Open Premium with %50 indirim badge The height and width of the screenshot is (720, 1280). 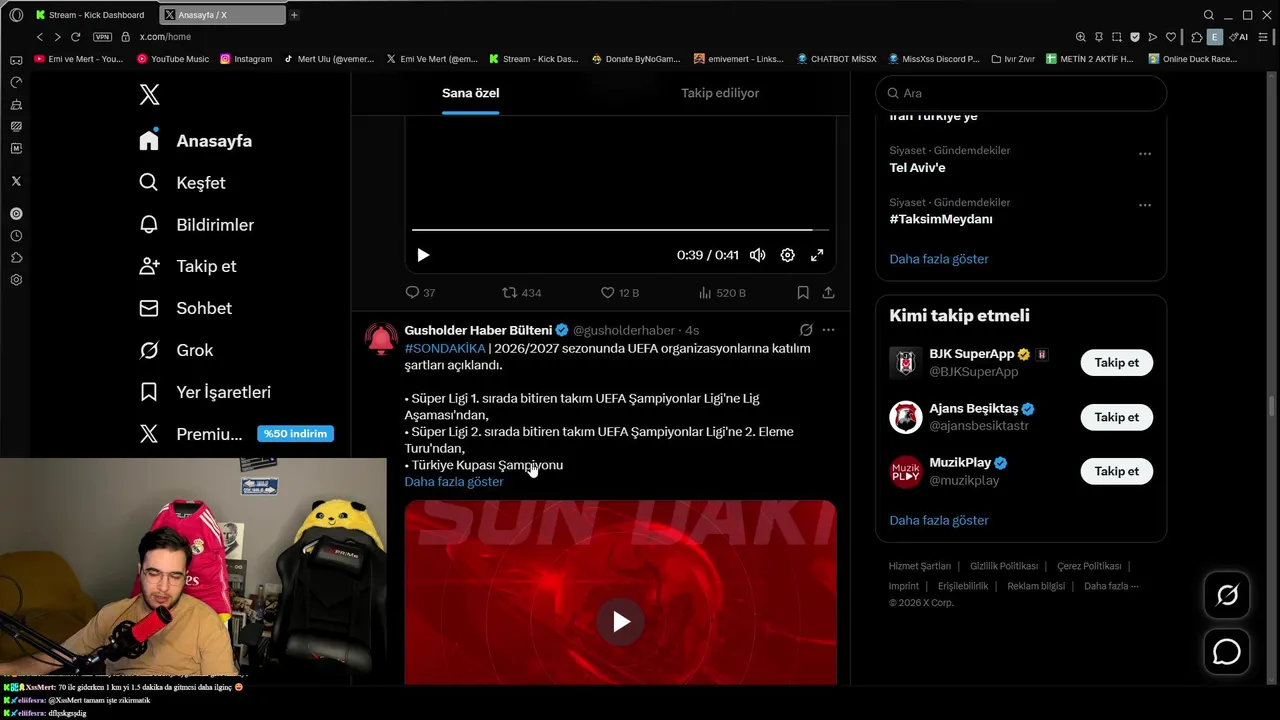point(235,434)
